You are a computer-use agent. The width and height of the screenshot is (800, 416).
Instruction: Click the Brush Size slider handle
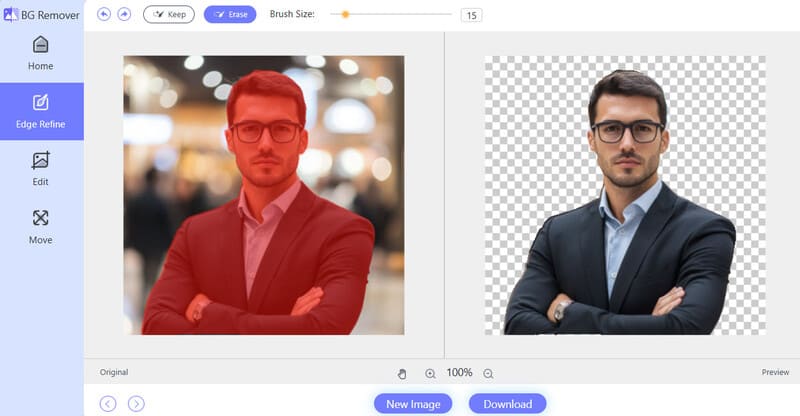[x=345, y=14]
